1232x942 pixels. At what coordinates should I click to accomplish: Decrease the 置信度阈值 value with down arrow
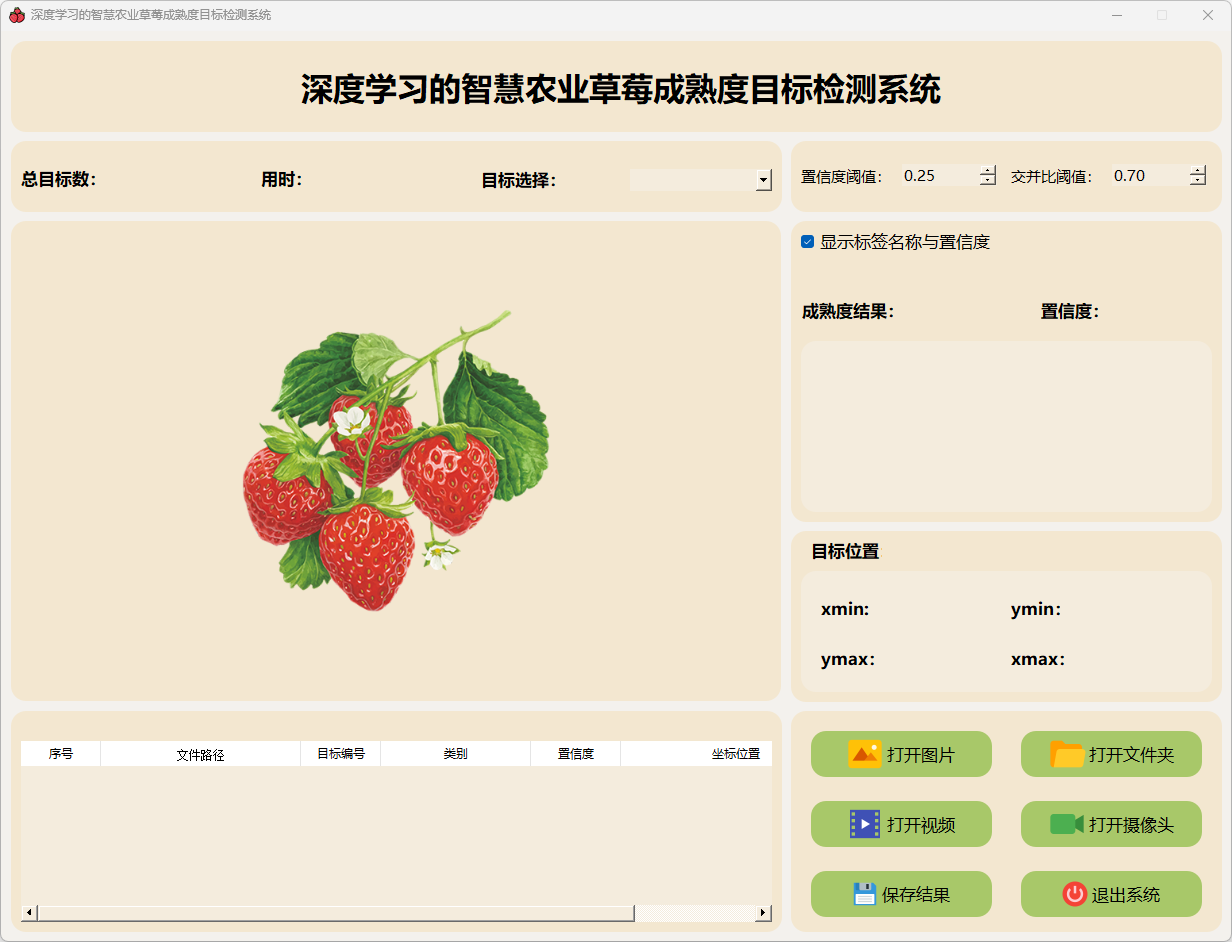988,181
